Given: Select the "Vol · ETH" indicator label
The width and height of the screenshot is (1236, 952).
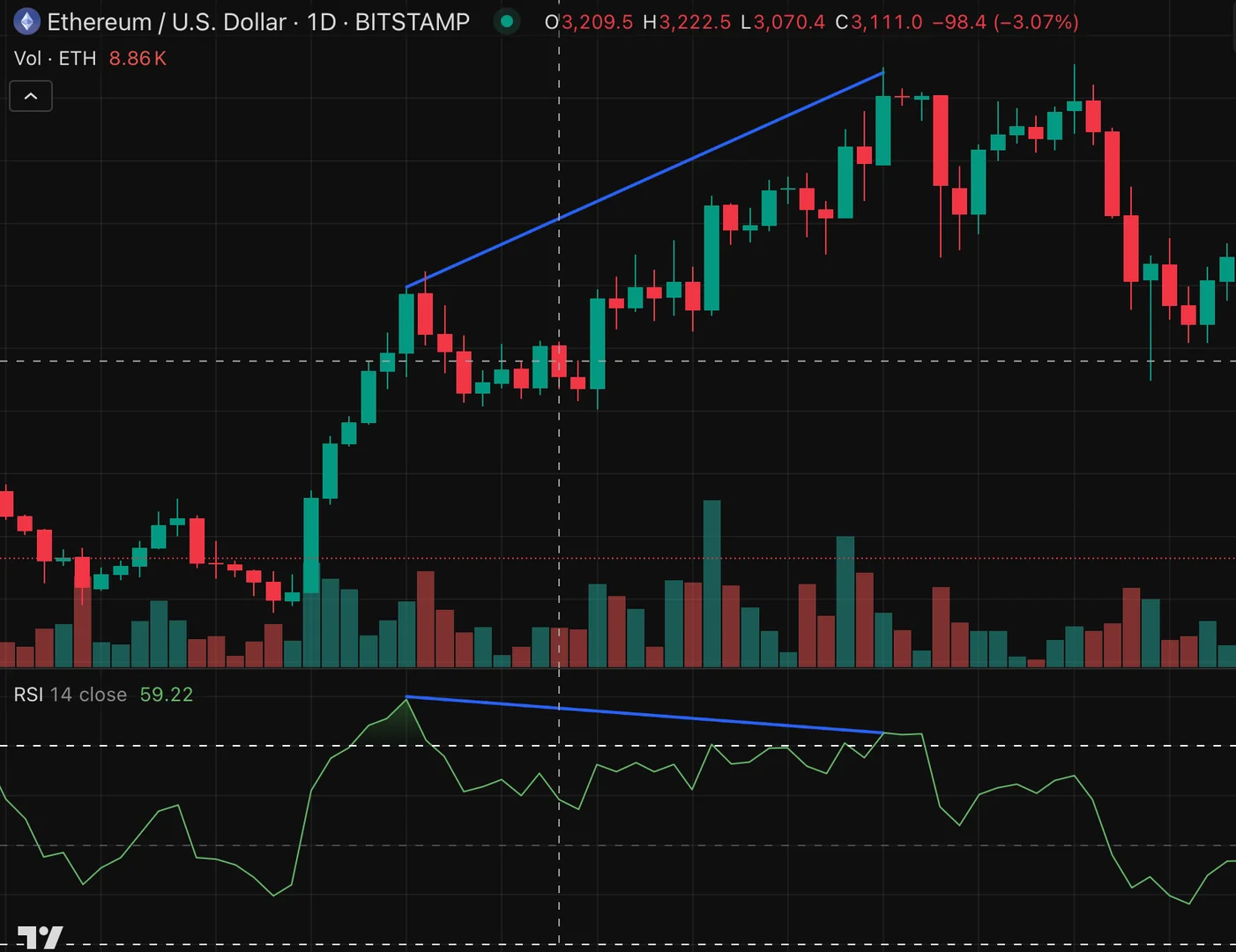Looking at the screenshot, I should [x=55, y=58].
